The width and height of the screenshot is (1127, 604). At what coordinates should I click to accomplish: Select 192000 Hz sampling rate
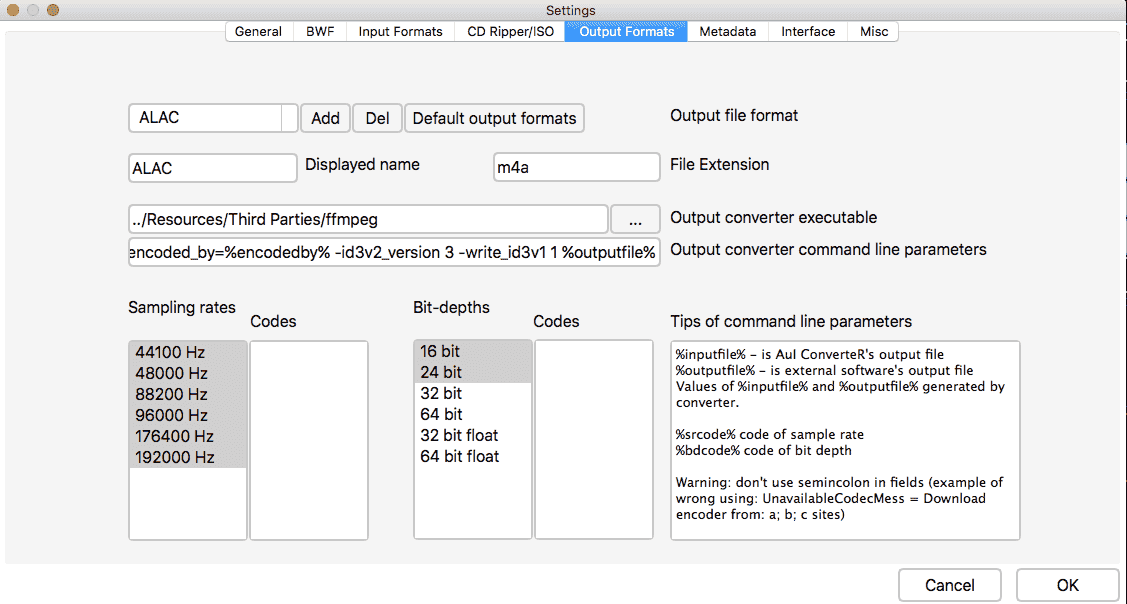pyautogui.click(x=188, y=457)
